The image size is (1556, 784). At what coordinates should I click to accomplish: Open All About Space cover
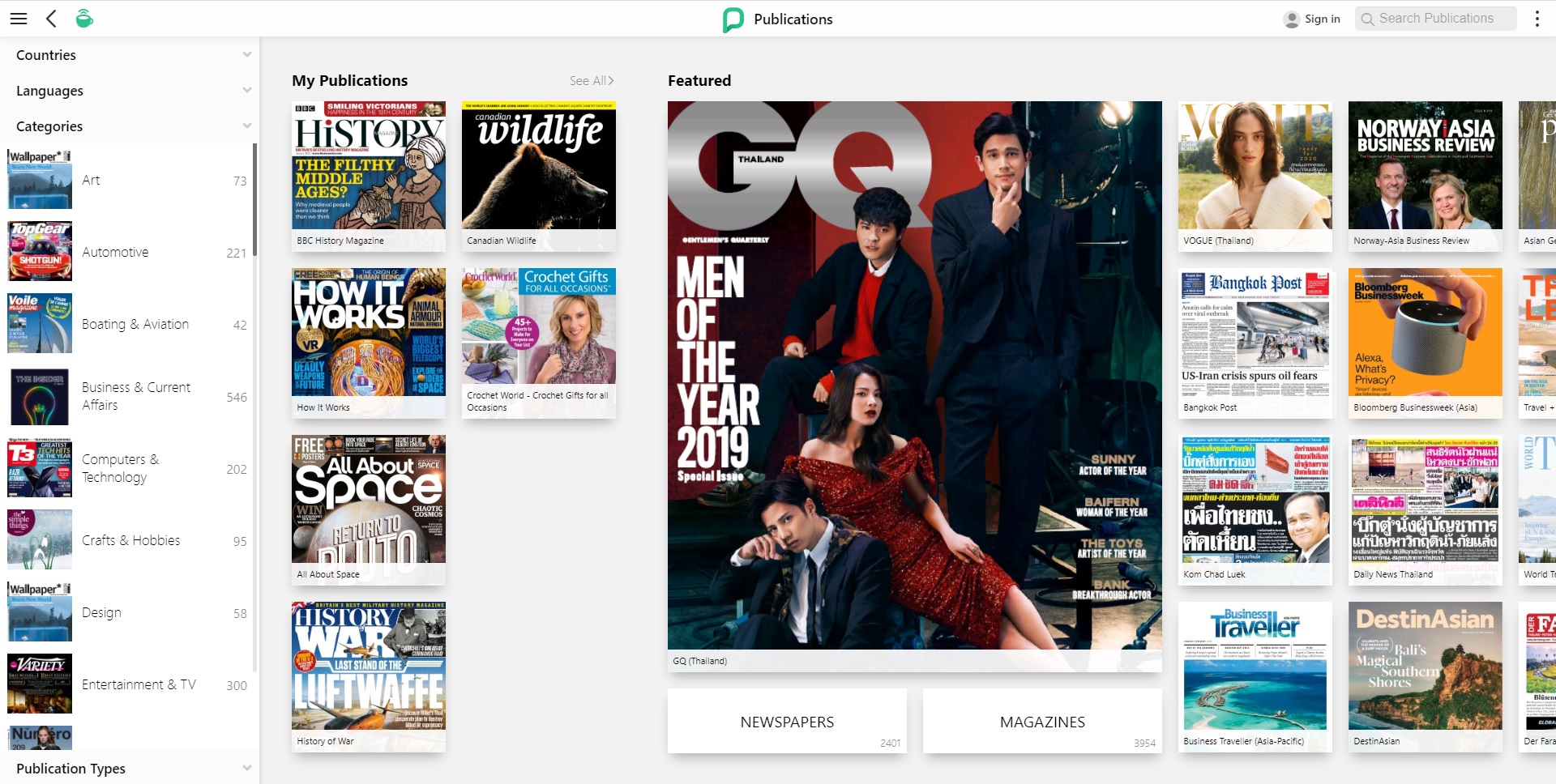click(369, 509)
